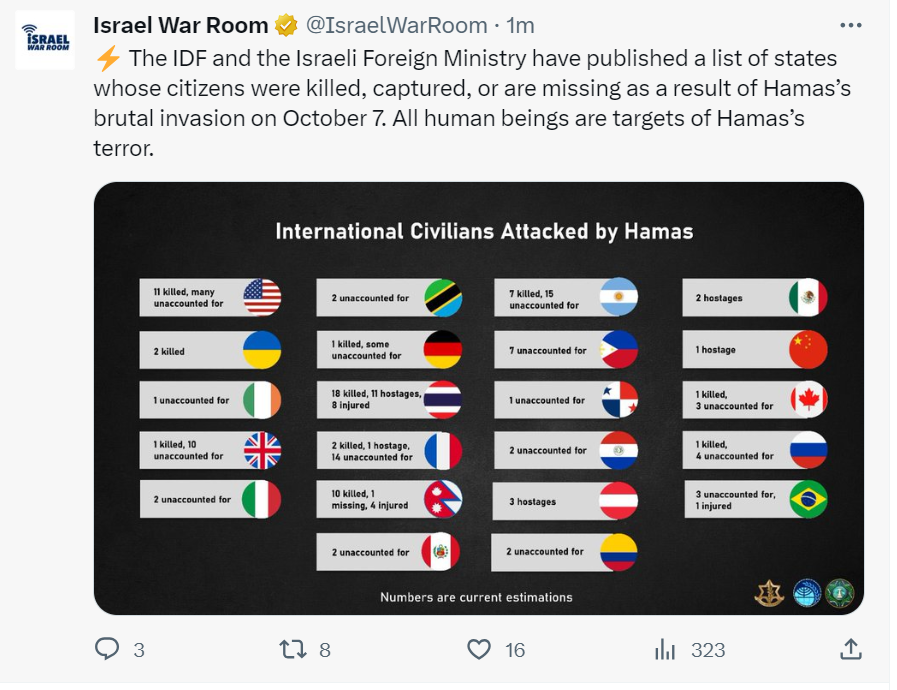897x690 pixels.
Task: Open the three-dot more options menu
Action: (x=851, y=25)
